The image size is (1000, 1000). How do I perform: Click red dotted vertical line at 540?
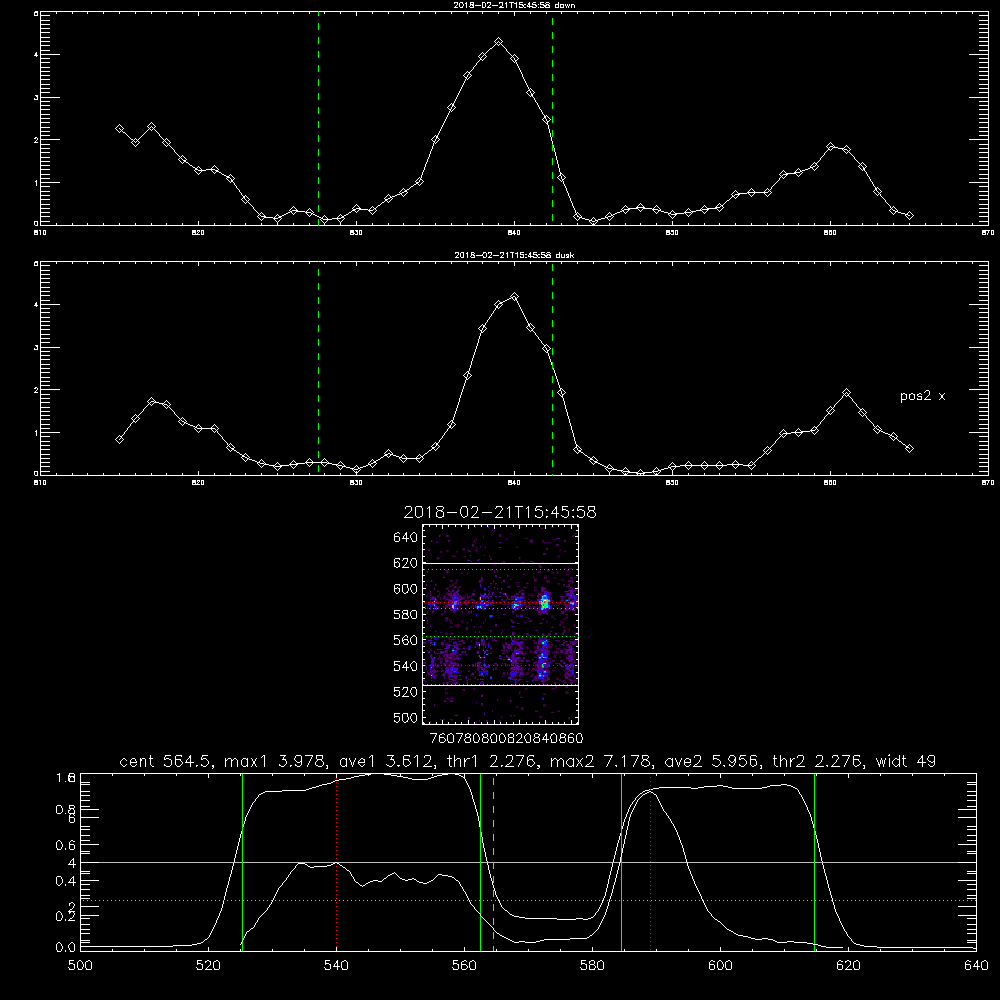(x=337, y=862)
